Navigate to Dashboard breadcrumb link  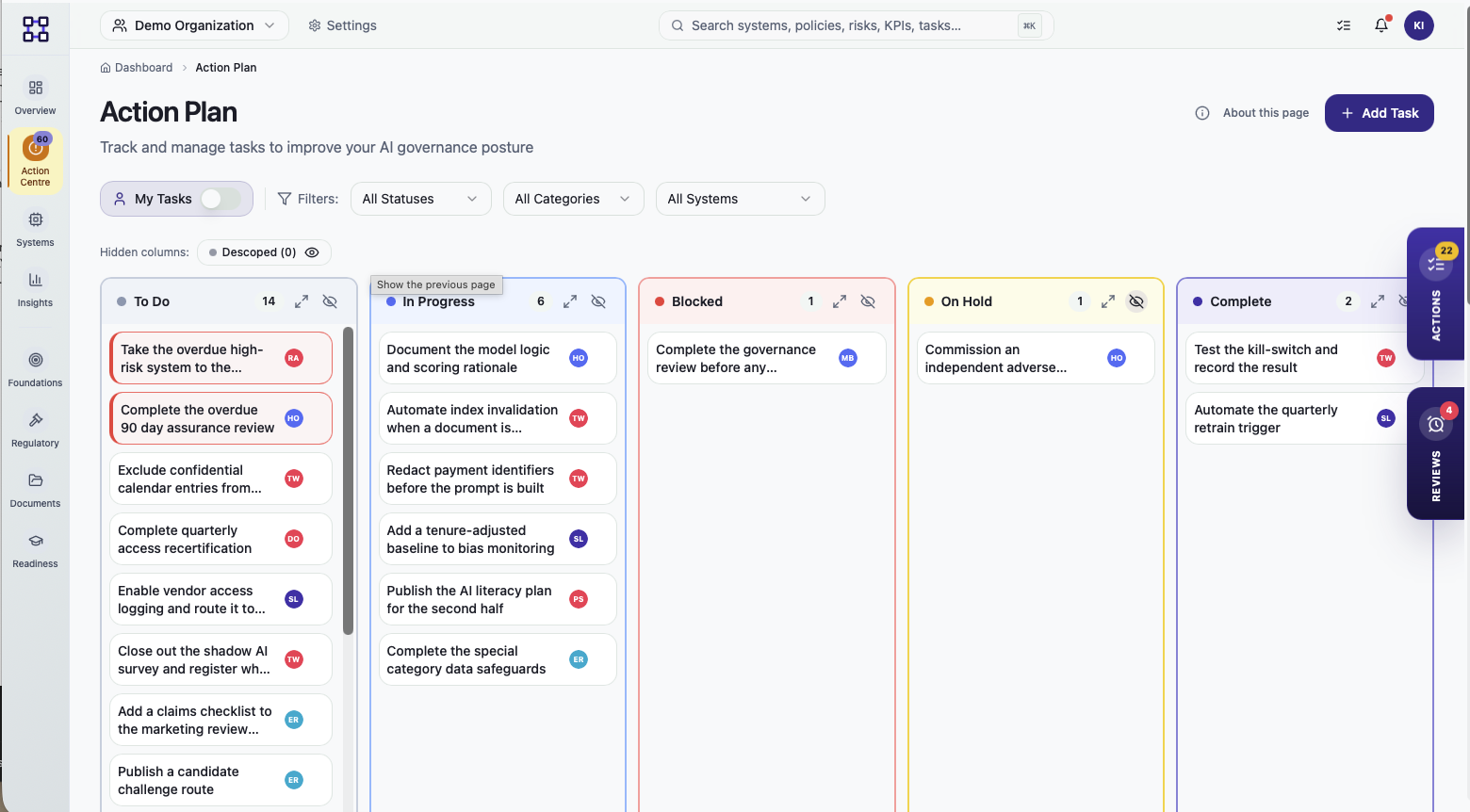tap(137, 68)
